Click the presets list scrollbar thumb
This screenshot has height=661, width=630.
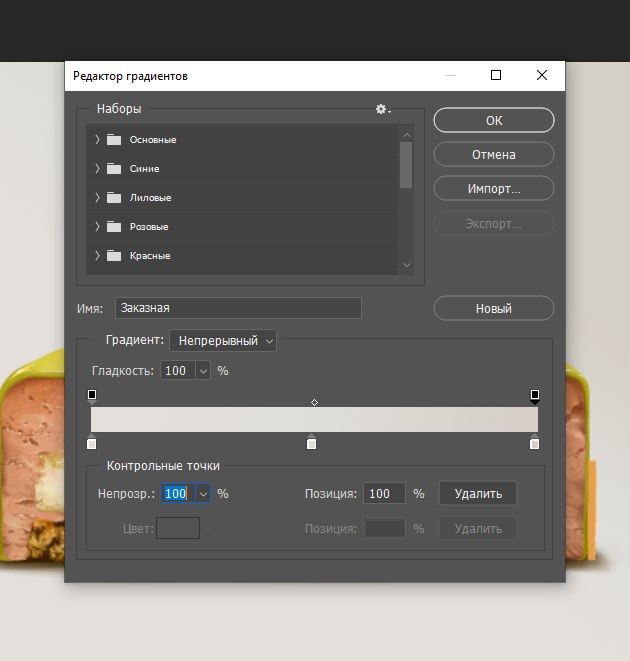(406, 165)
